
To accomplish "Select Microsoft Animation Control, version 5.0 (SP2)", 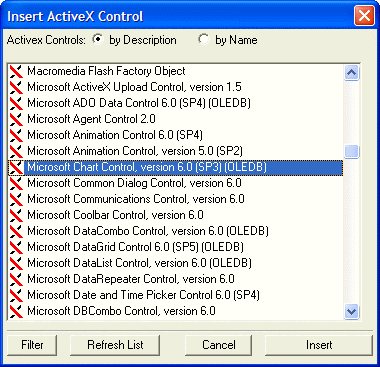I will tap(135, 151).
